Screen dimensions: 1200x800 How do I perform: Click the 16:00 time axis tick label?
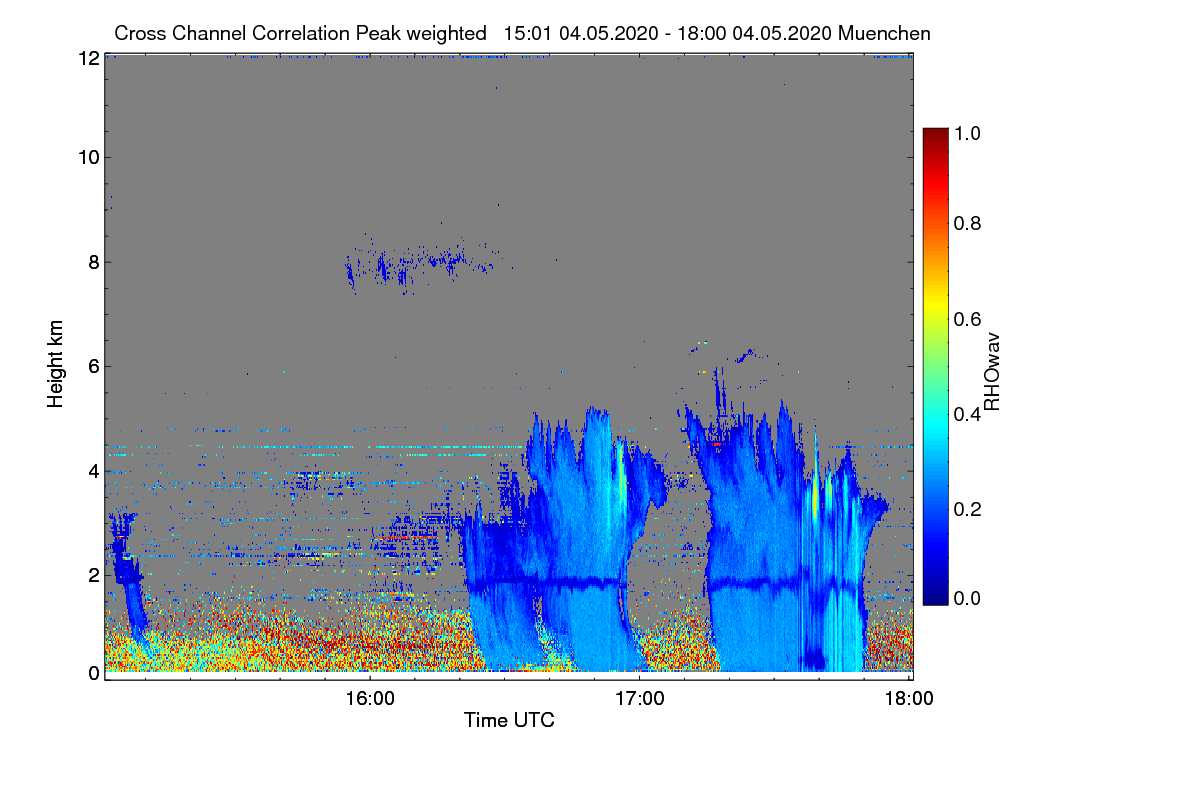[x=369, y=699]
